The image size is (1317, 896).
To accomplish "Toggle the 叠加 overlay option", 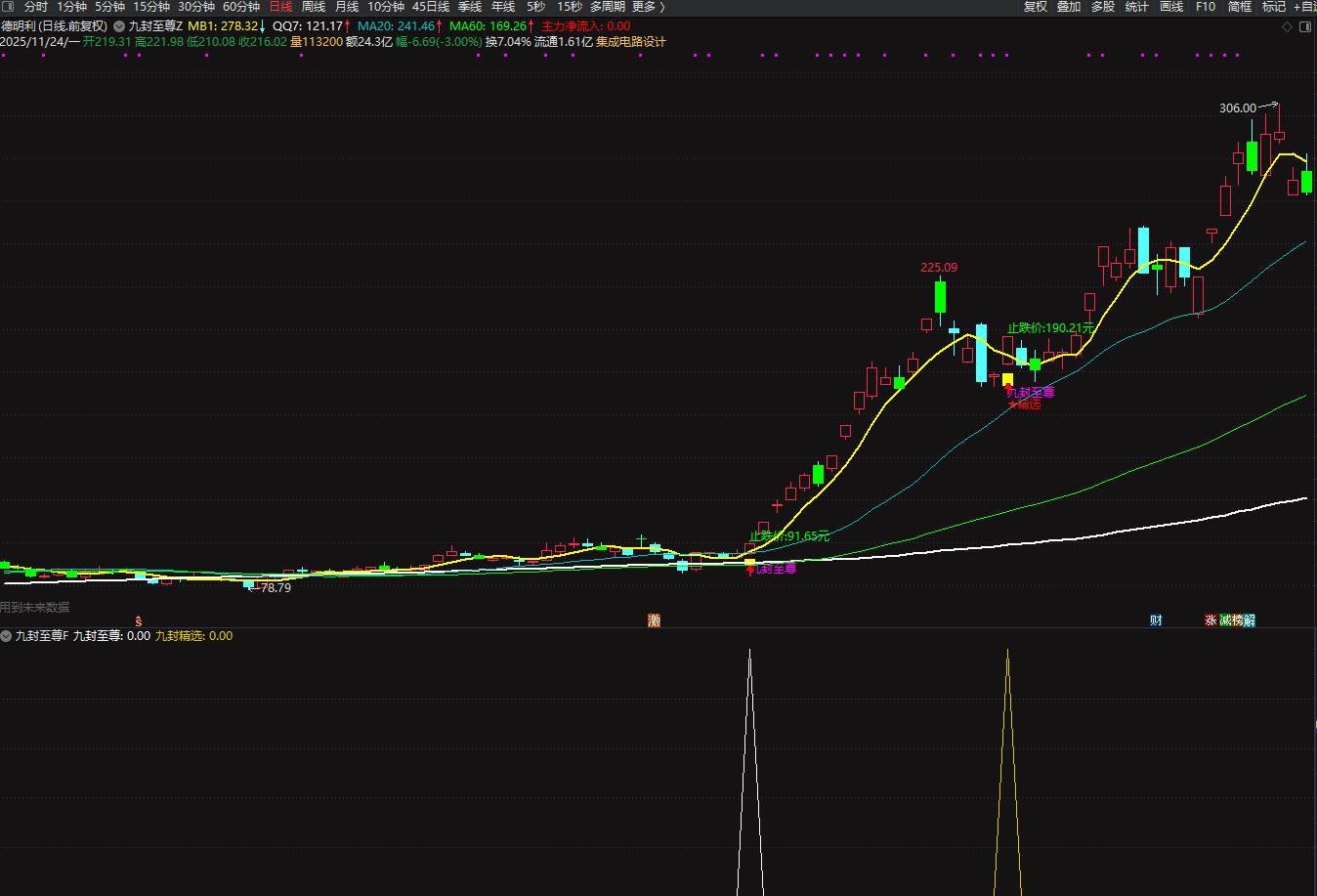I will coord(1069,7).
